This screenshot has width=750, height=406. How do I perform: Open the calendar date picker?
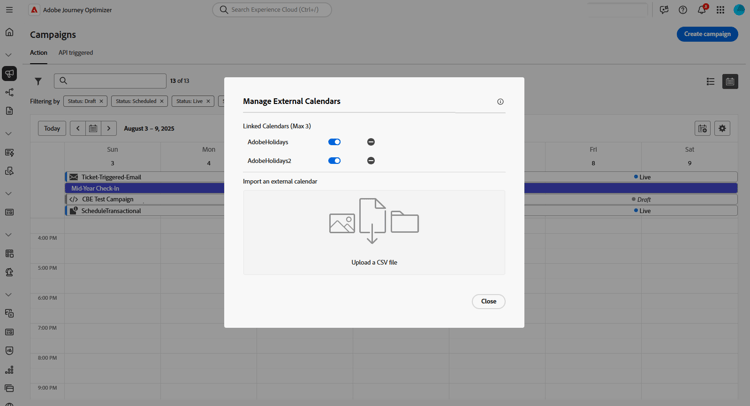point(93,128)
